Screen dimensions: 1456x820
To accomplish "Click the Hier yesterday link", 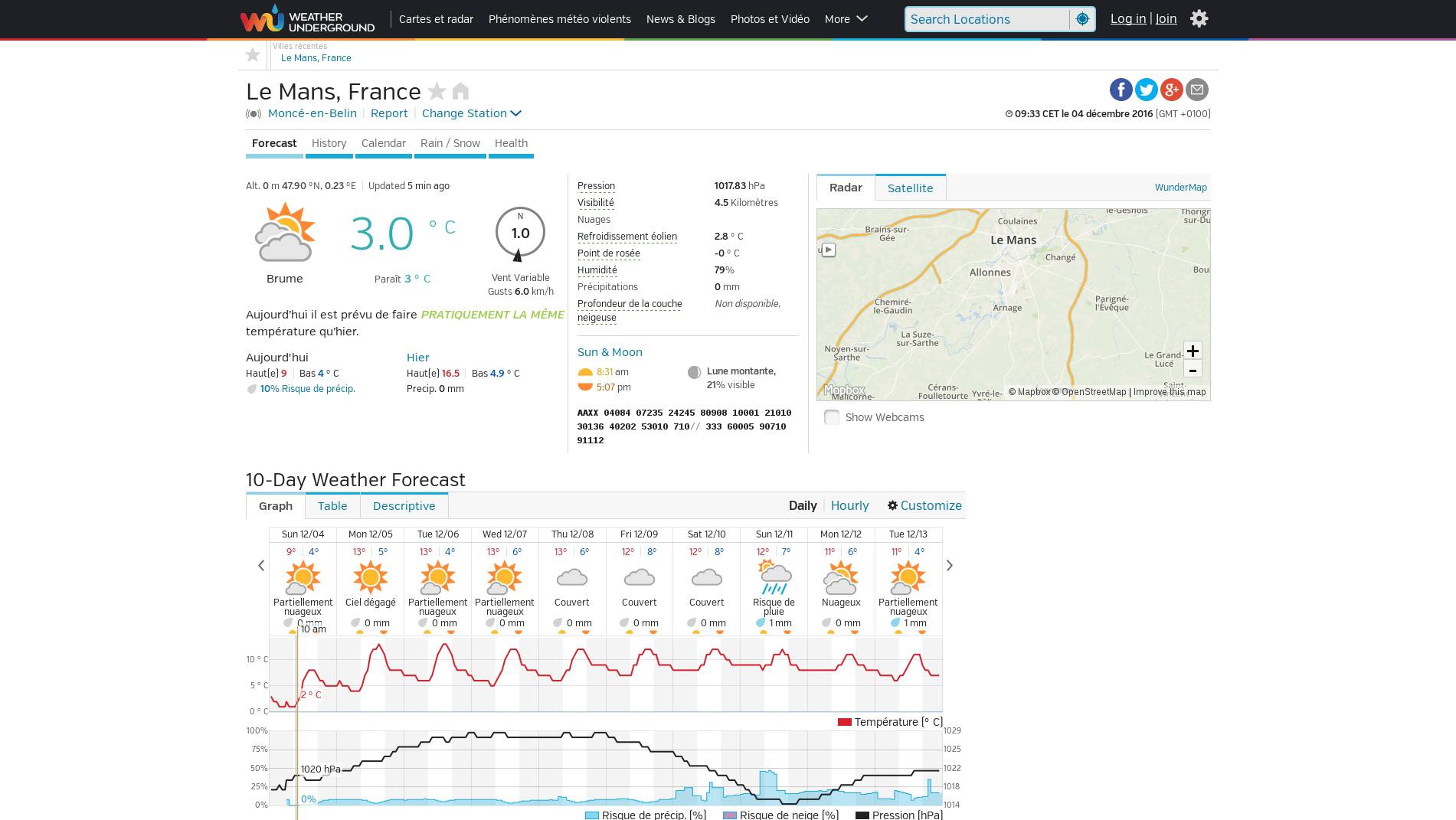I will point(417,358).
